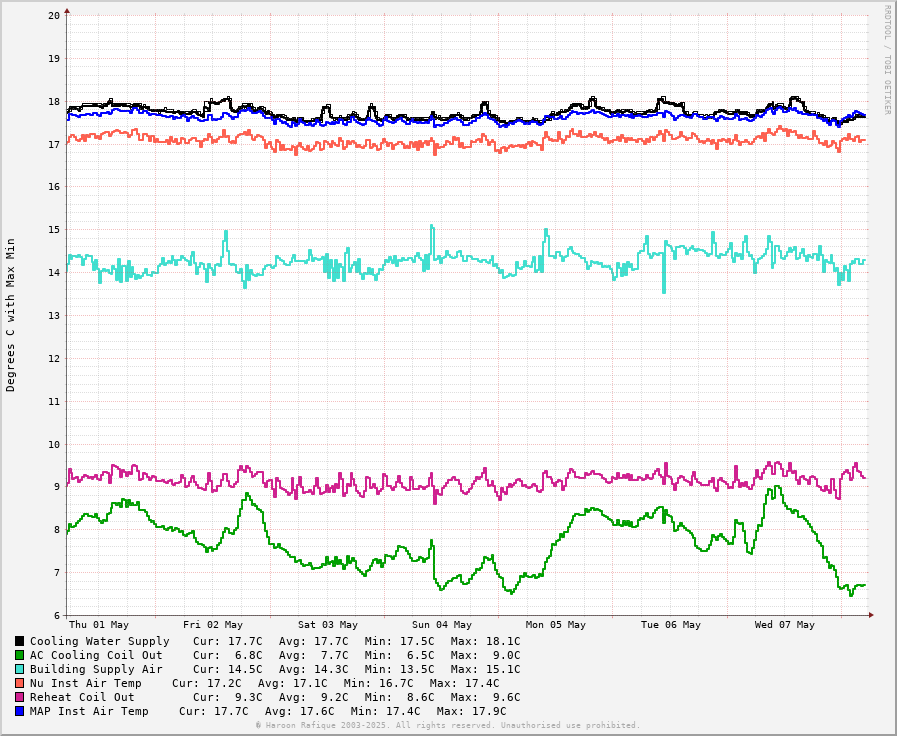Screen dimensions: 897x736
Task: Click the Sat 03 May date label
Action: [327, 625]
